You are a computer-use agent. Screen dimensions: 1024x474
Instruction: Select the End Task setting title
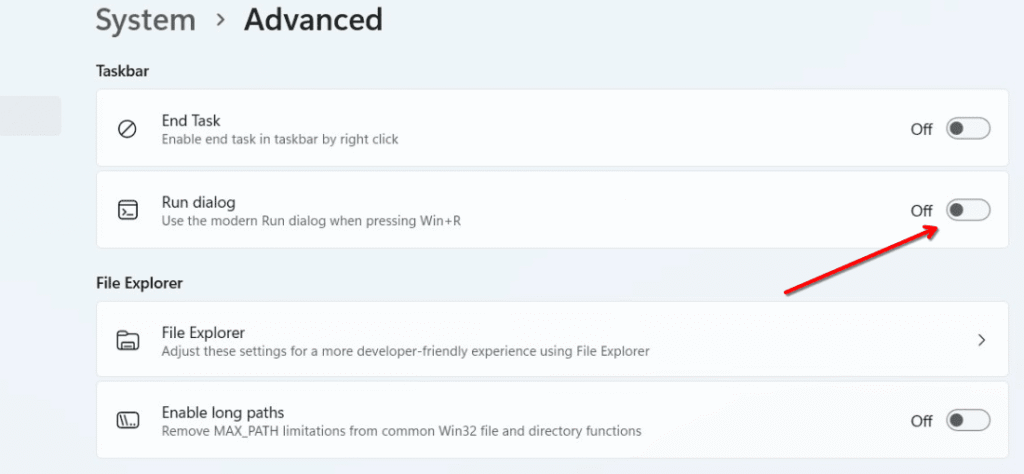click(x=191, y=121)
